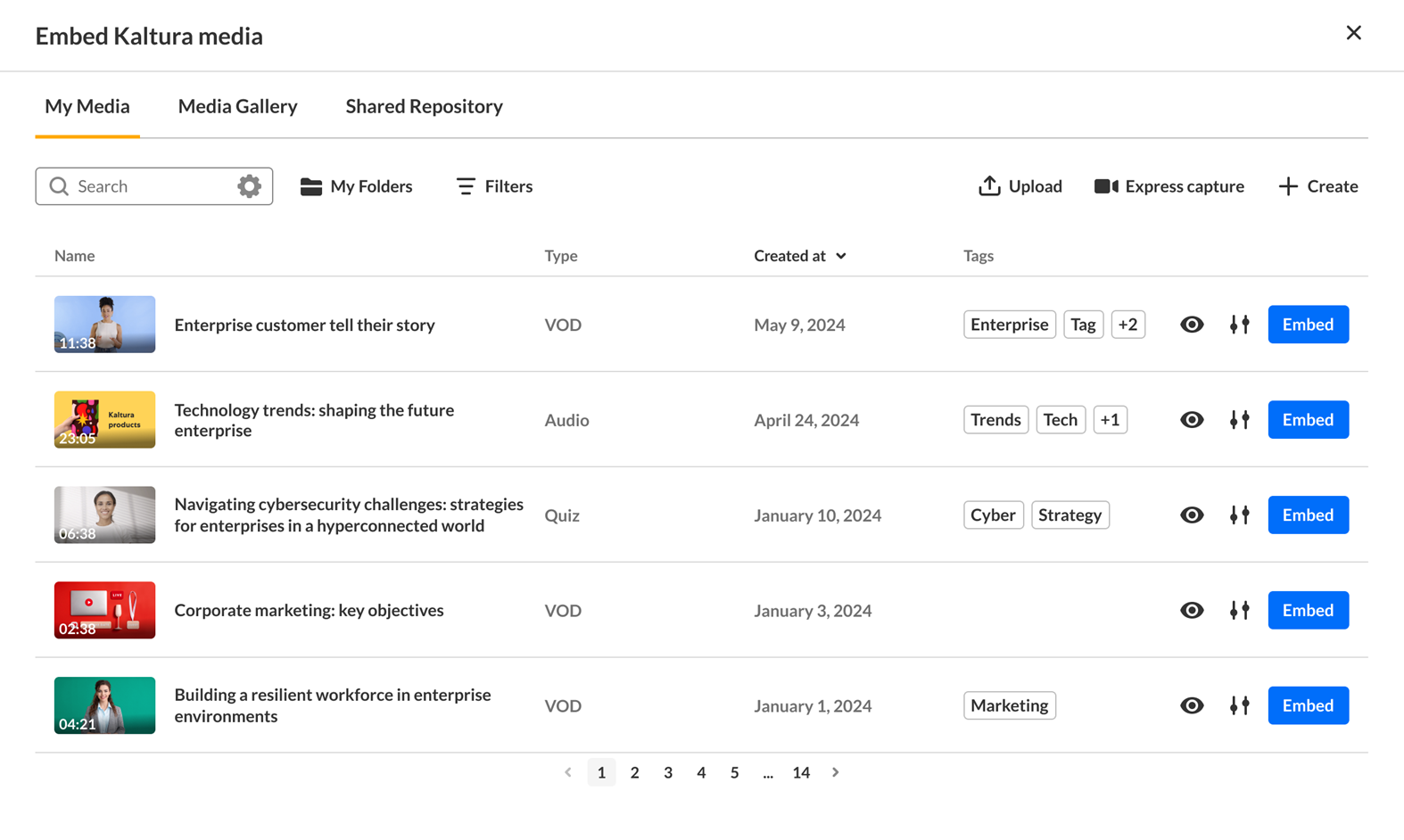Preview Building a resilient workforce eye icon
This screenshot has width=1404, height=840.
click(1192, 706)
